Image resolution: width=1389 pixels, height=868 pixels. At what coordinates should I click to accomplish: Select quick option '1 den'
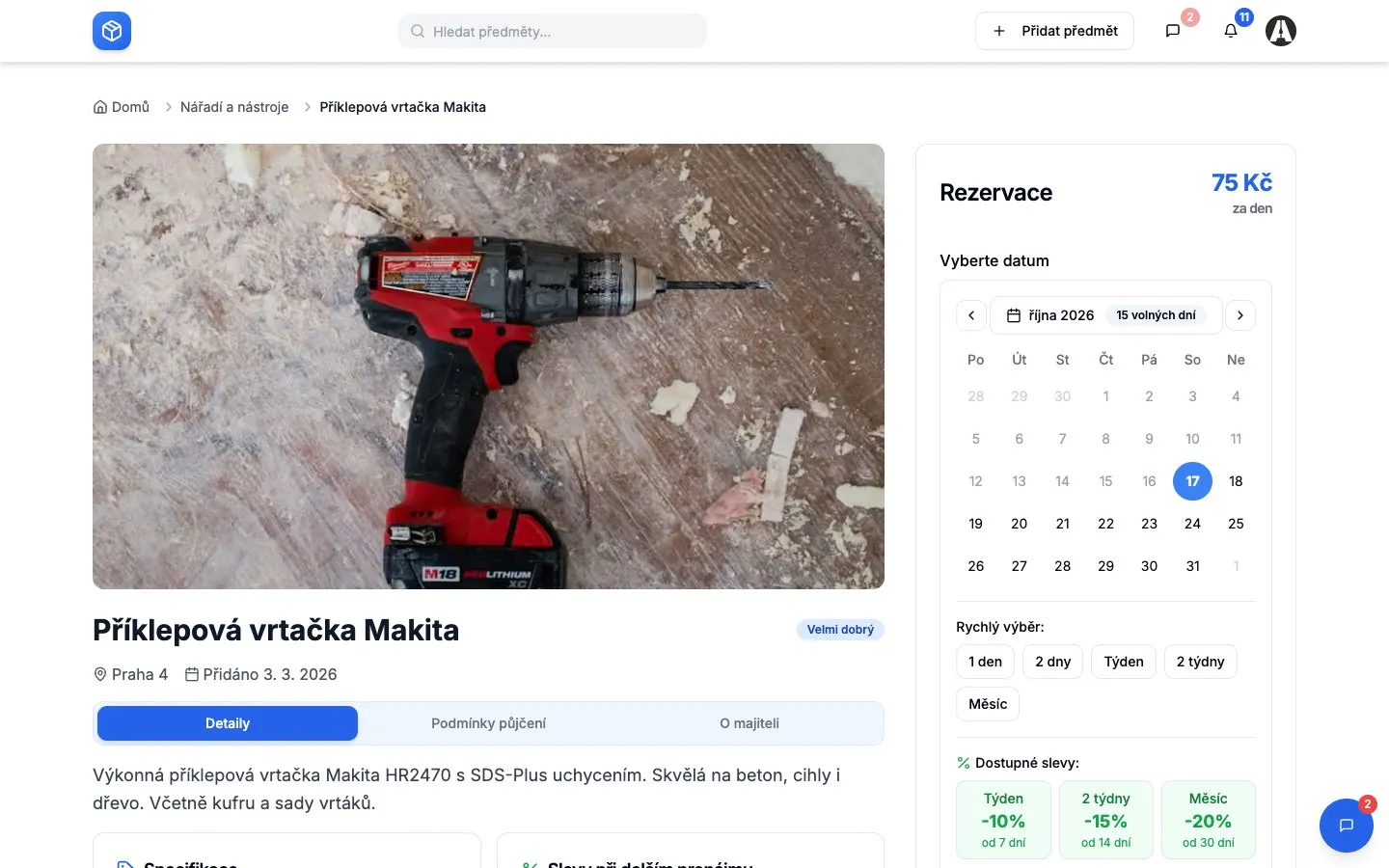[986, 662]
